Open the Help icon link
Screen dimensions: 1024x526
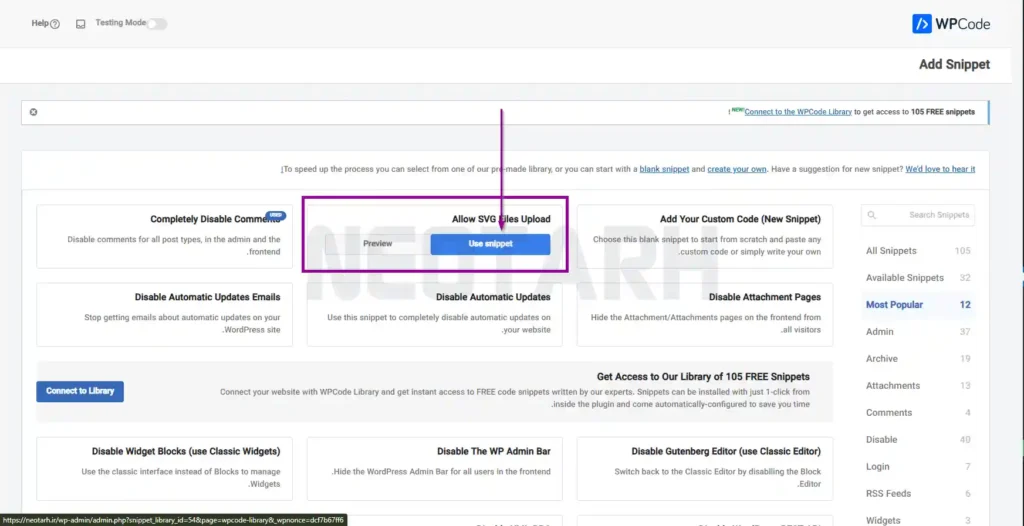[x=46, y=24]
